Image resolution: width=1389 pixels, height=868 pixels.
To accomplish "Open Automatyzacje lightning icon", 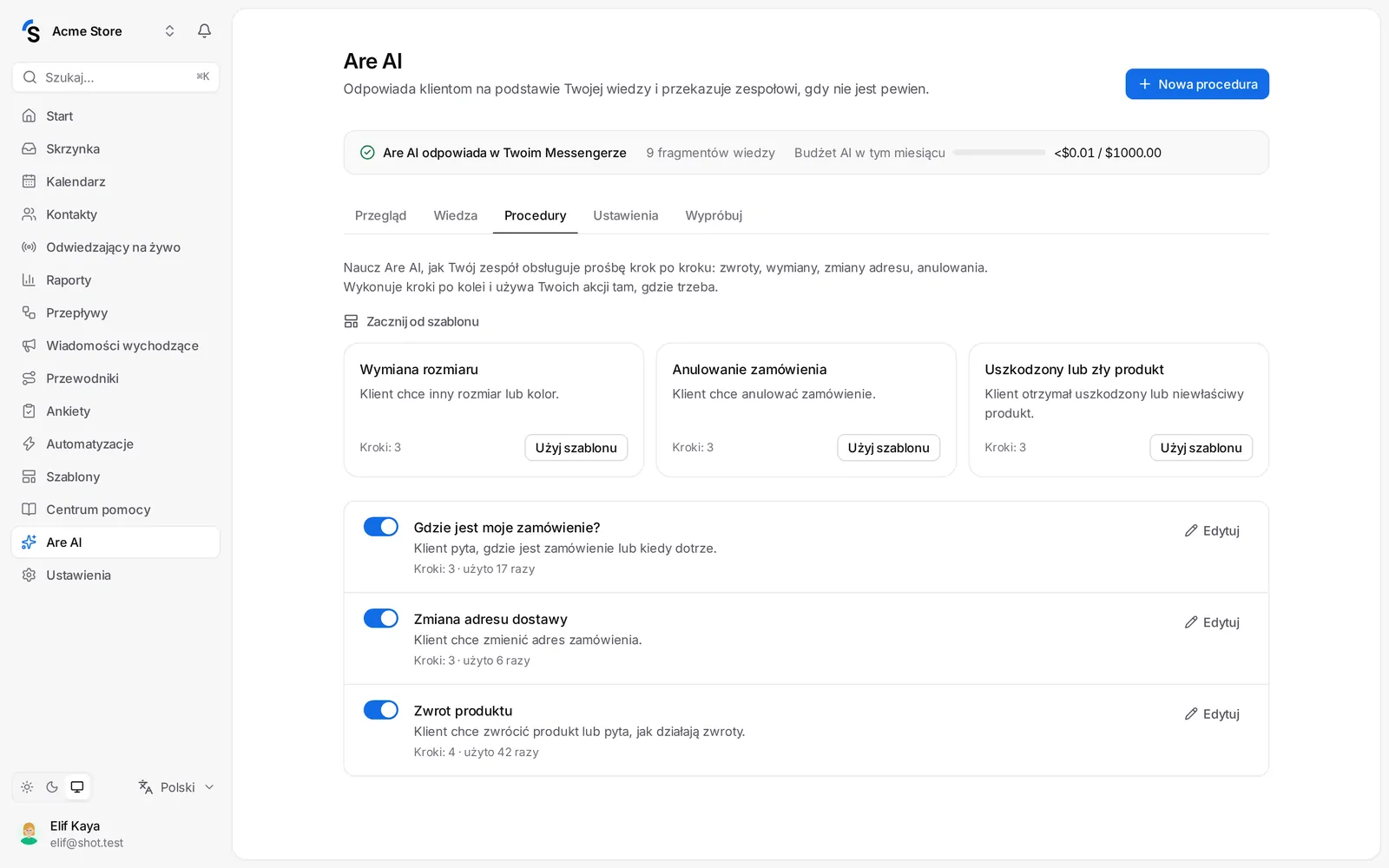I will pyautogui.click(x=29, y=444).
